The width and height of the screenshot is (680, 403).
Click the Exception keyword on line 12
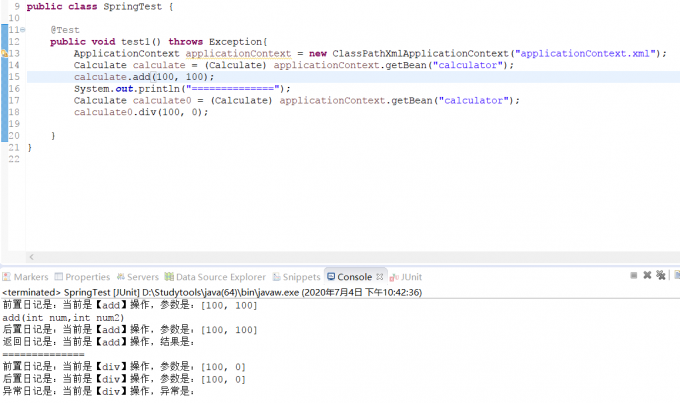pos(235,42)
